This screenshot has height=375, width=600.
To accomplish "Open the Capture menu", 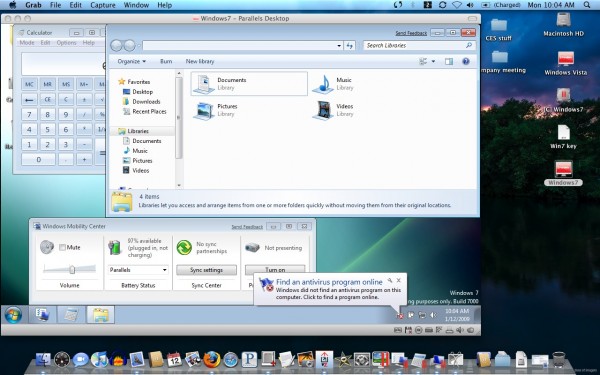I will [x=103, y=5].
